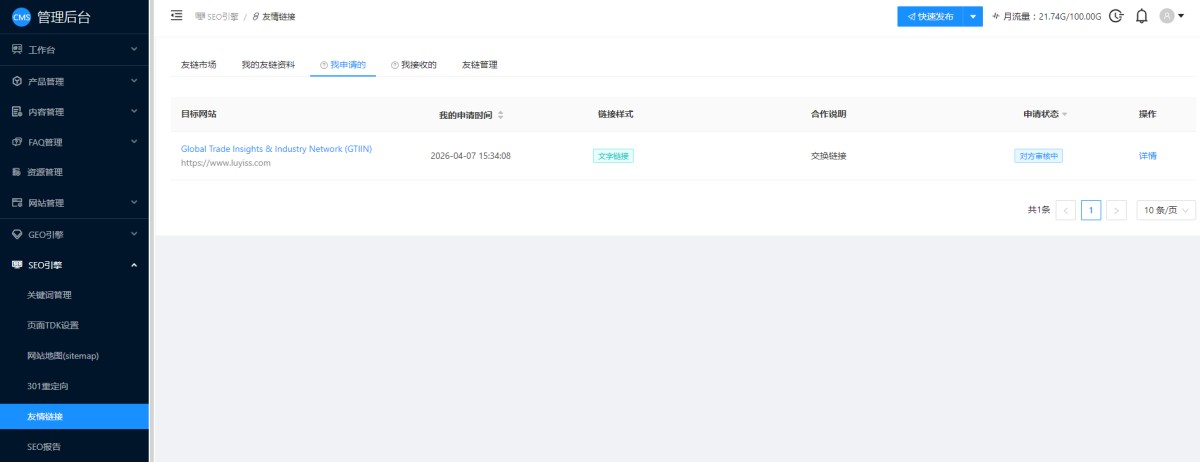Switch to the 友链市场 tab

[198, 65]
